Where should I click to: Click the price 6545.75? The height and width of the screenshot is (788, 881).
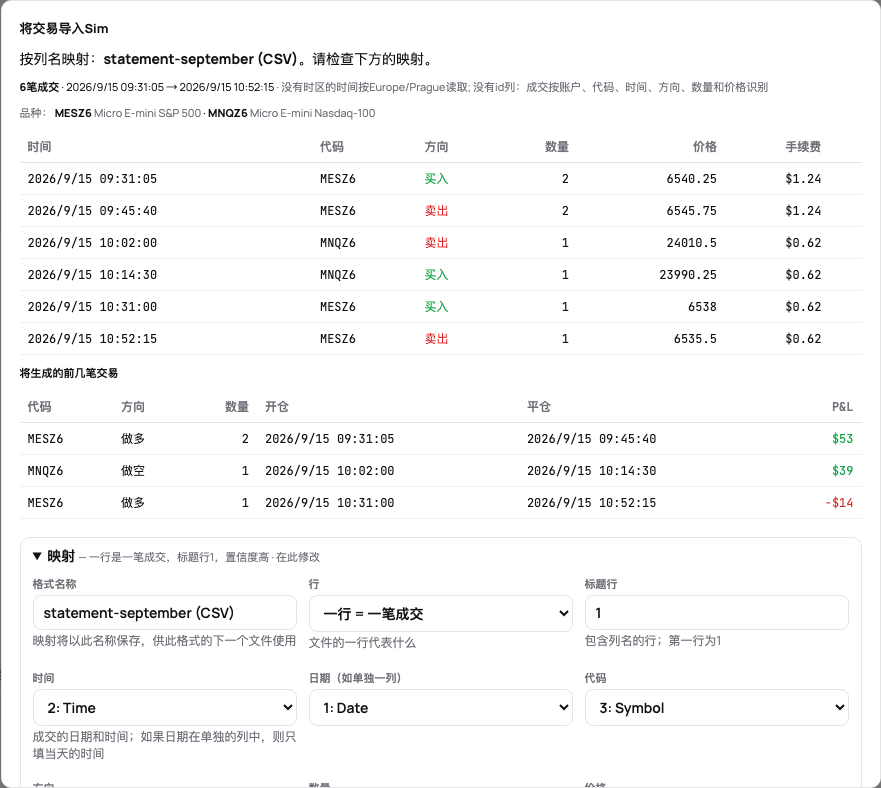(x=691, y=211)
